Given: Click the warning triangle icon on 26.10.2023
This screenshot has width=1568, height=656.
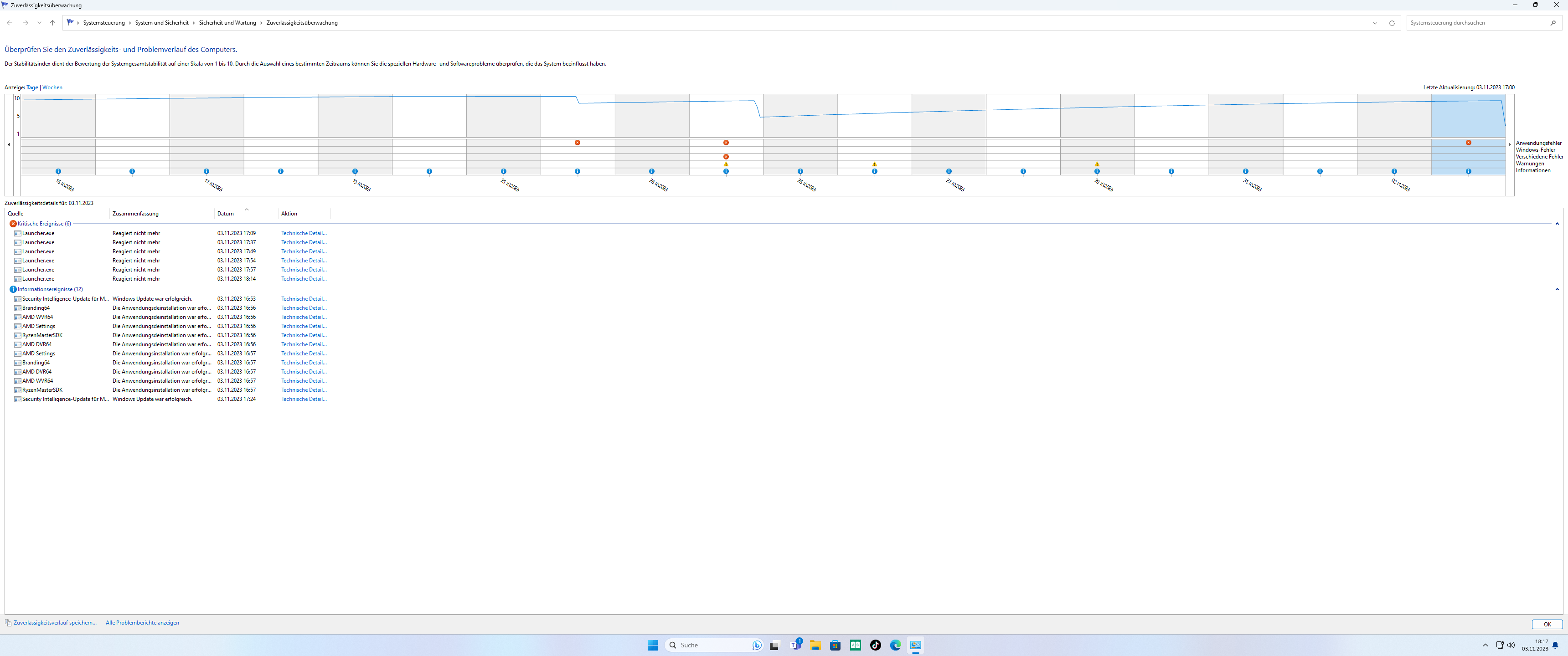Looking at the screenshot, I should coord(874,164).
